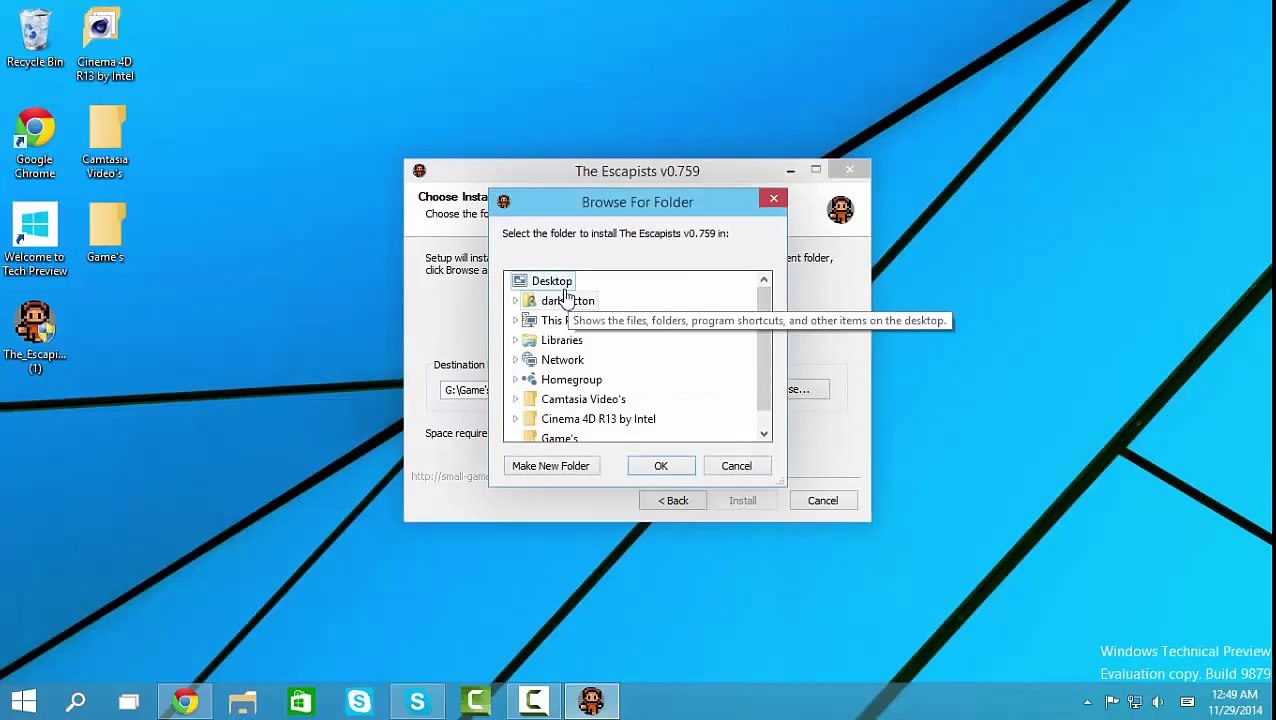Close the Browse For Folder dialog
This screenshot has width=1276, height=720.
[x=773, y=199]
